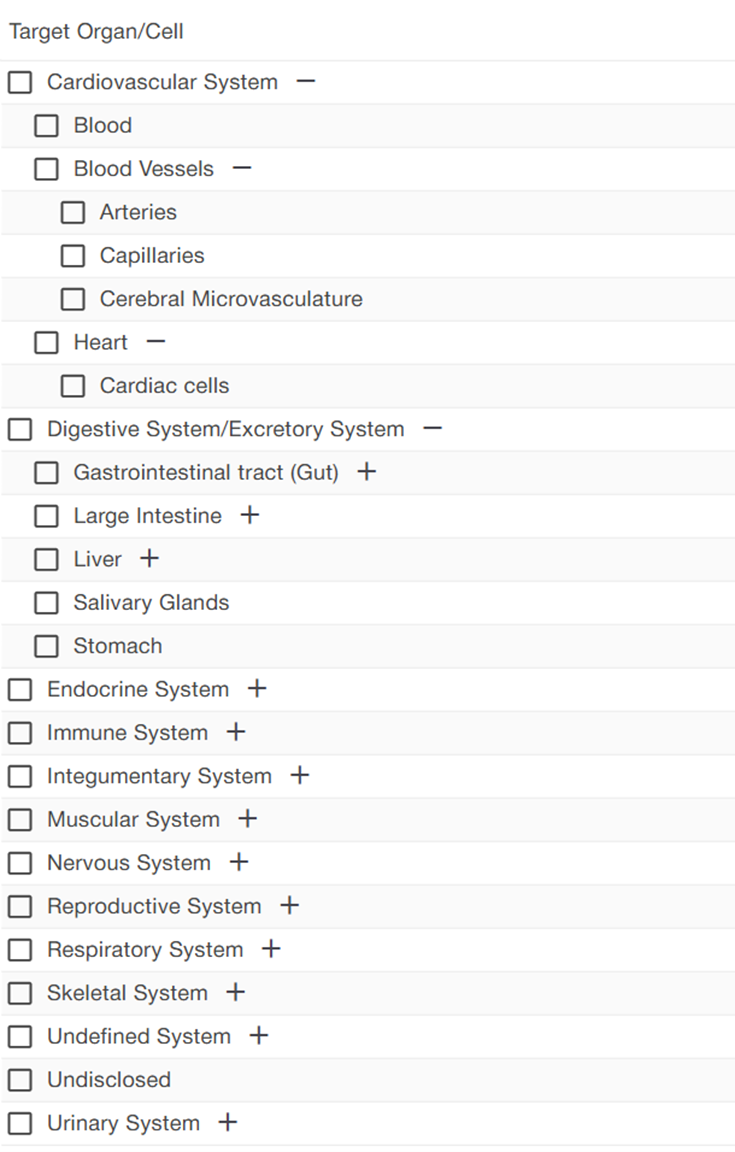Select the Stomach tree item label

117,646
